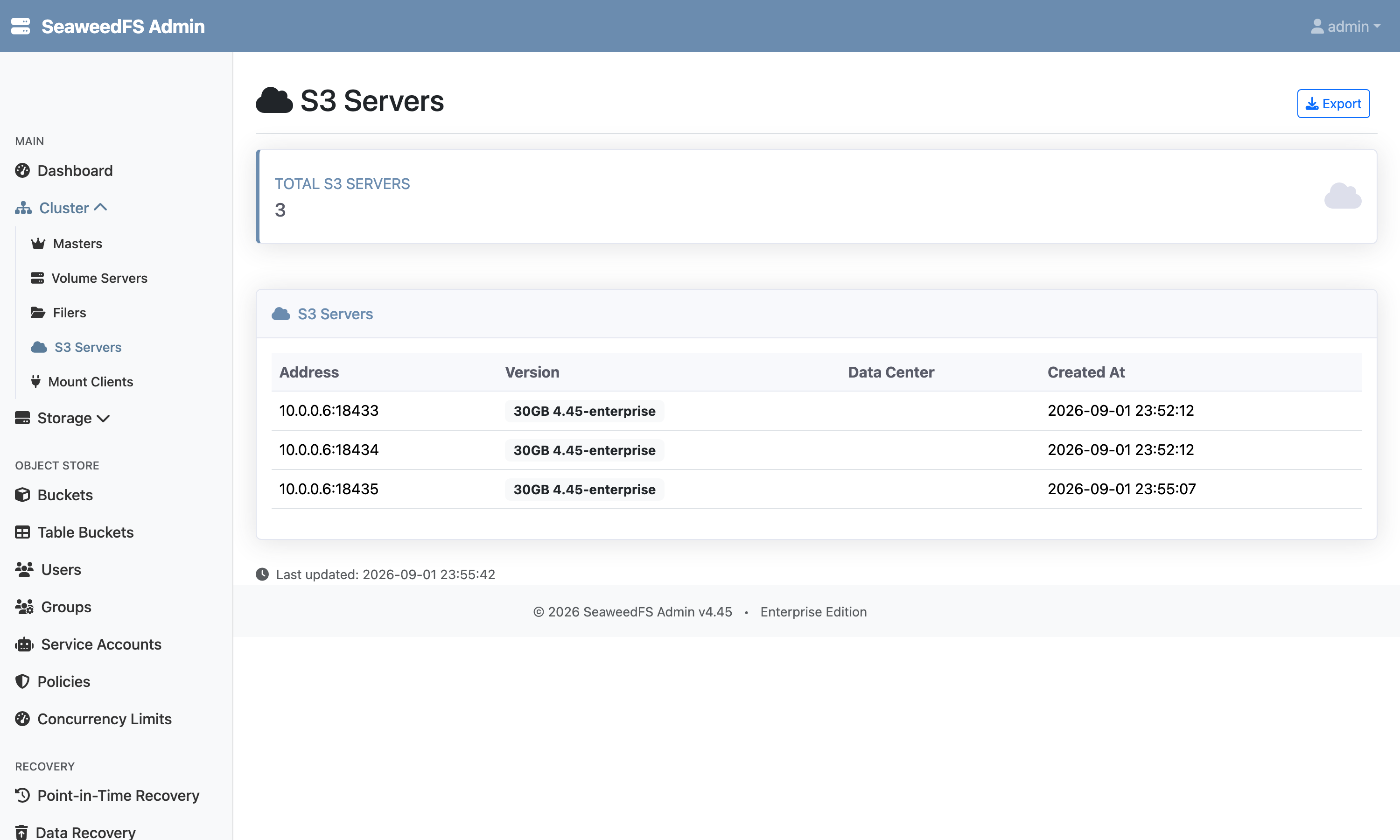The image size is (1400, 840).
Task: Expand the Storage section chevron
Action: click(x=104, y=418)
